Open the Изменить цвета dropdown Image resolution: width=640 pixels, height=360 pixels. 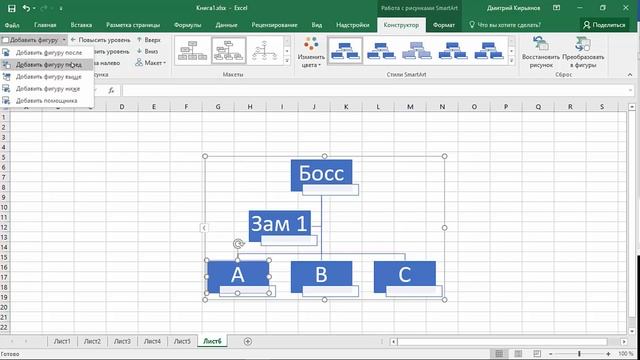pyautogui.click(x=311, y=52)
